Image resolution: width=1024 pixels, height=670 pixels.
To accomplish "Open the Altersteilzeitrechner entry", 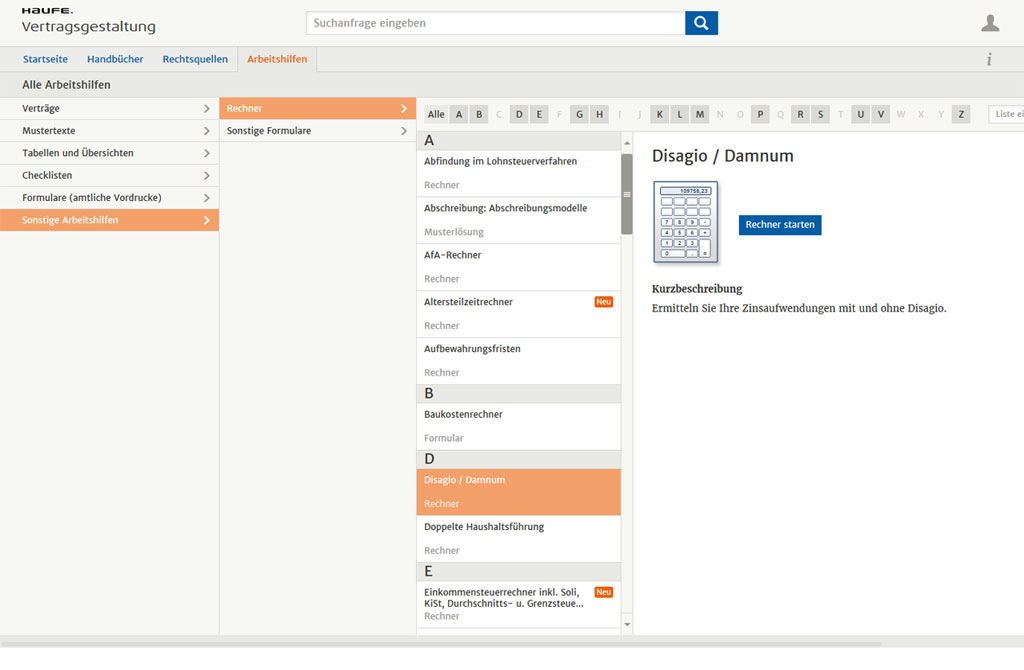I will pos(519,314).
